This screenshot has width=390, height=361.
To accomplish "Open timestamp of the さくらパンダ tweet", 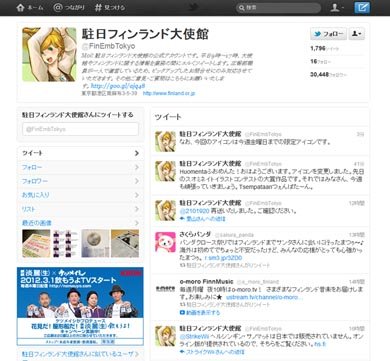I will click(357, 235).
